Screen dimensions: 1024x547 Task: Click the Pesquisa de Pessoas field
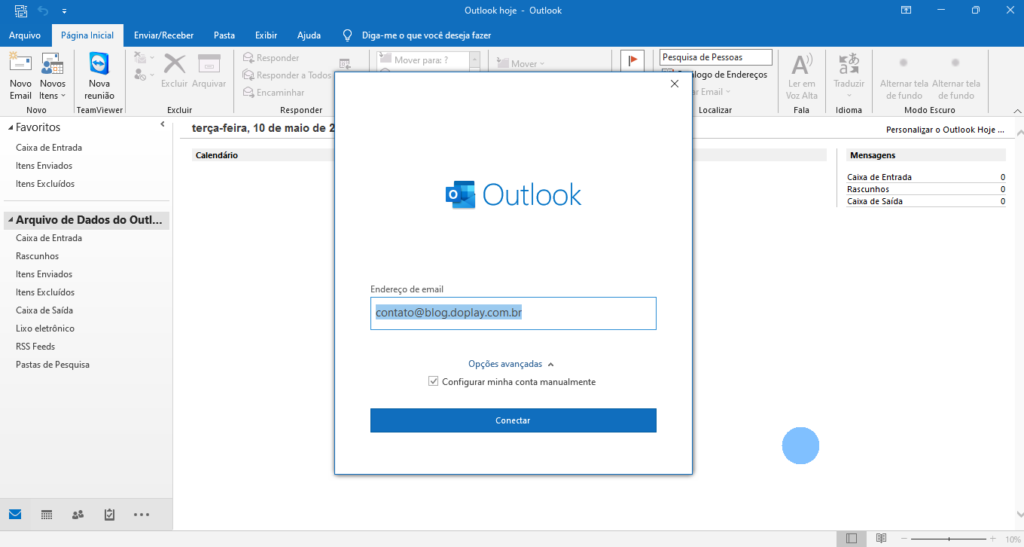pos(716,57)
